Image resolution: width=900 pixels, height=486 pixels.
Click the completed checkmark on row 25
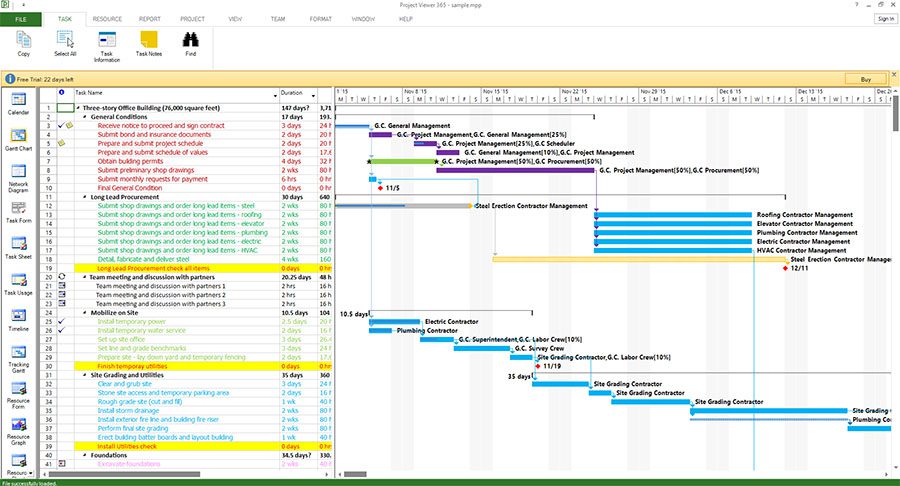(x=61, y=321)
